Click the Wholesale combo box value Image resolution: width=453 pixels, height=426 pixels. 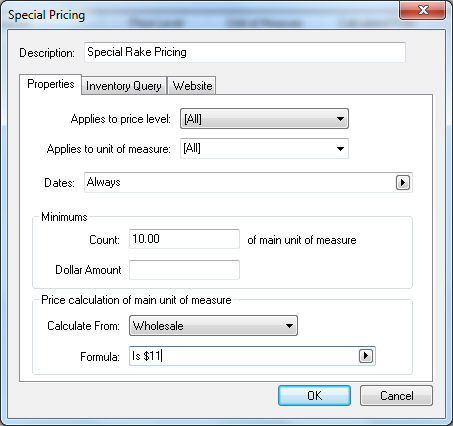point(206,326)
